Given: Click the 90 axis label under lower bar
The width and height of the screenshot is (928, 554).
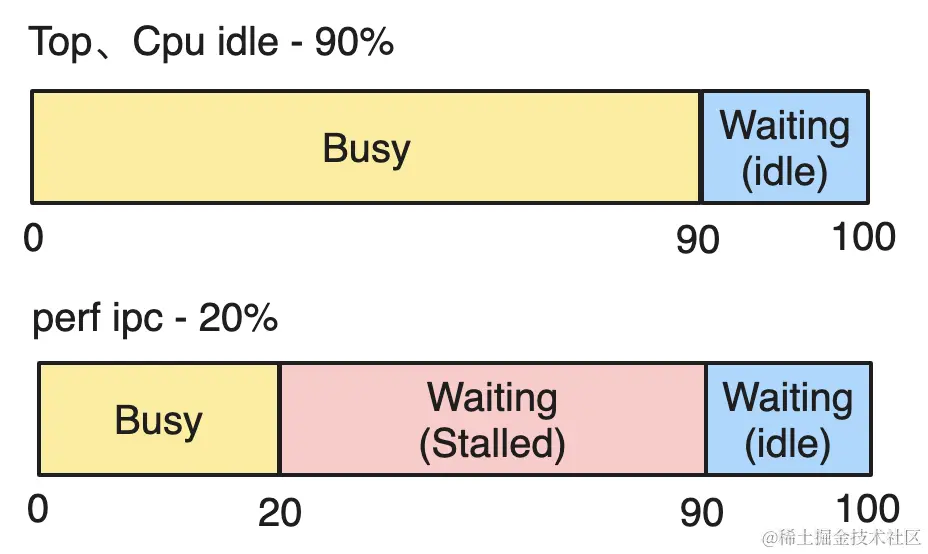Looking at the screenshot, I should click(702, 513).
